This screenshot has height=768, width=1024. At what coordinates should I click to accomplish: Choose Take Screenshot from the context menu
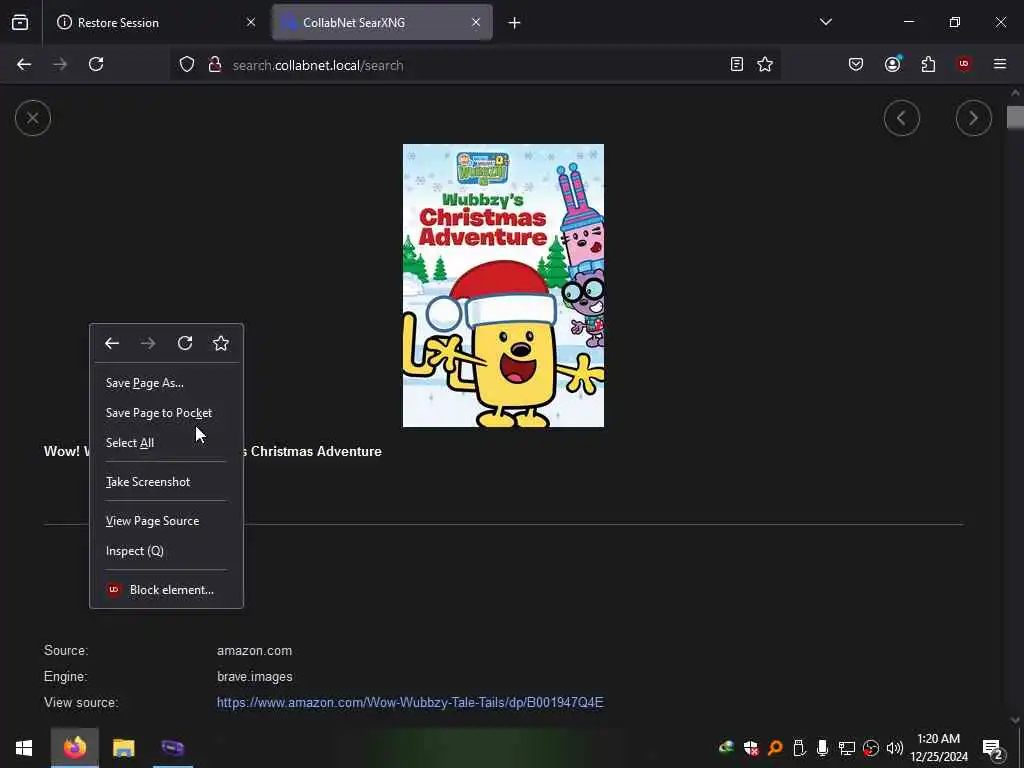[167, 482]
